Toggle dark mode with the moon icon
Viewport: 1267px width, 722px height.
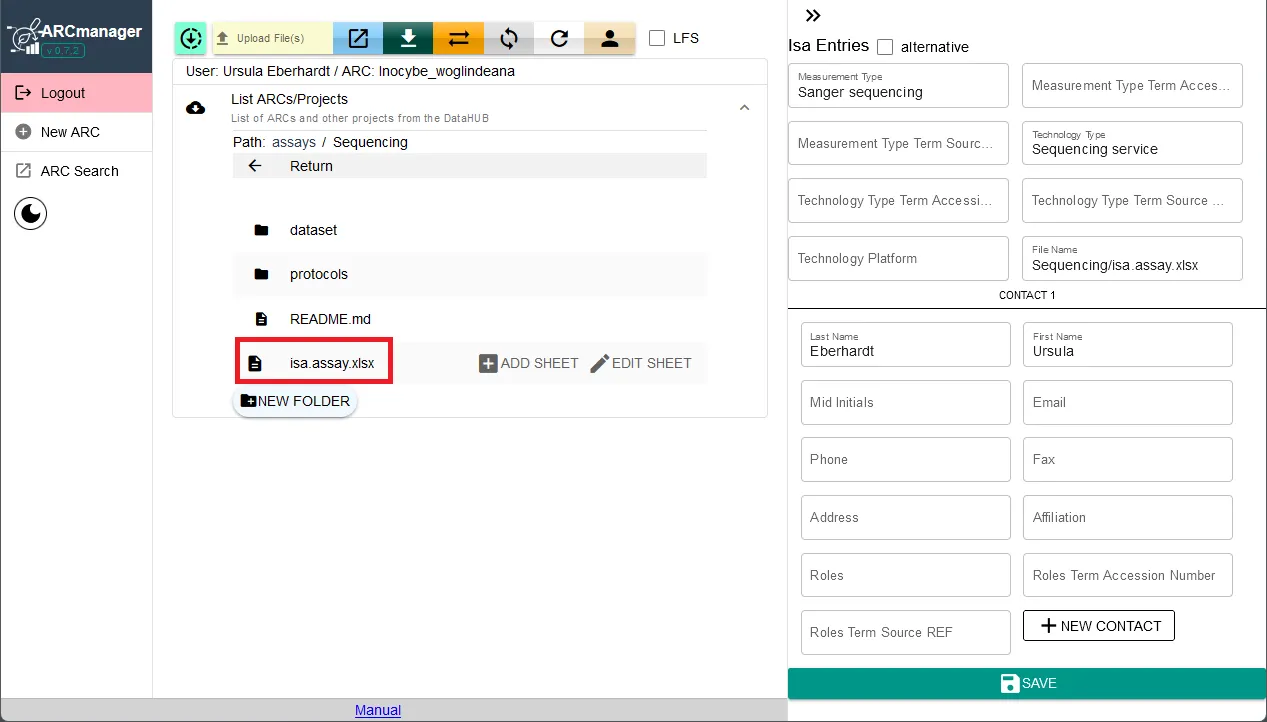click(31, 213)
